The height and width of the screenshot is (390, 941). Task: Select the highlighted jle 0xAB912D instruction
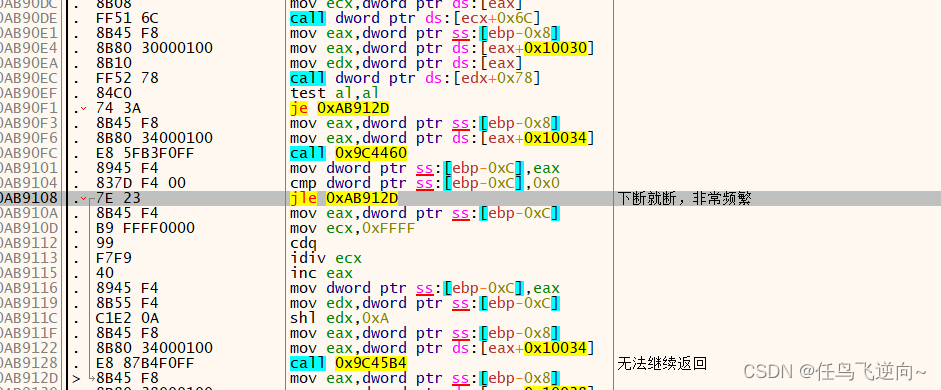pyautogui.click(x=344, y=199)
